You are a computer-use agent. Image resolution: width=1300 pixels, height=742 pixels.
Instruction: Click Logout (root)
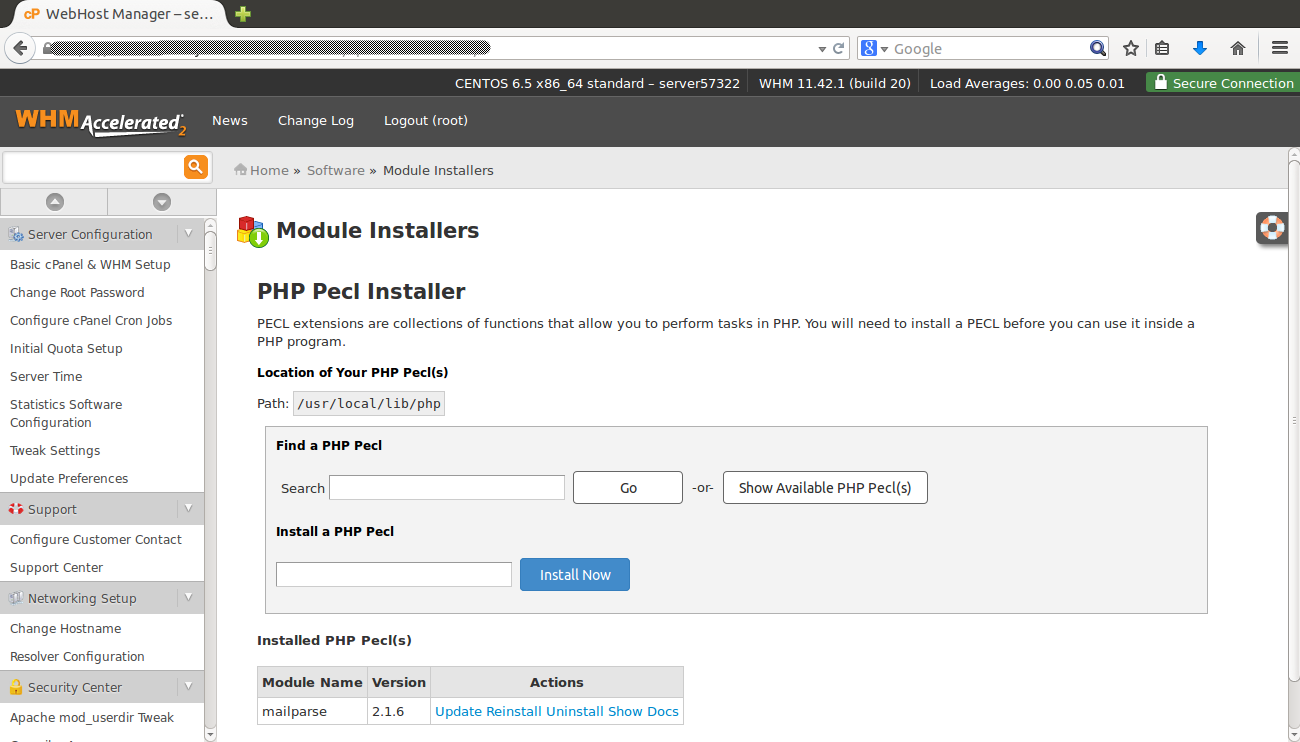tap(426, 120)
